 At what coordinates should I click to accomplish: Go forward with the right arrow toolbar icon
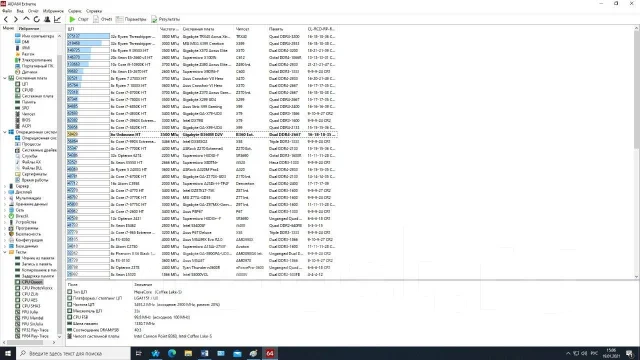pos(16,19)
